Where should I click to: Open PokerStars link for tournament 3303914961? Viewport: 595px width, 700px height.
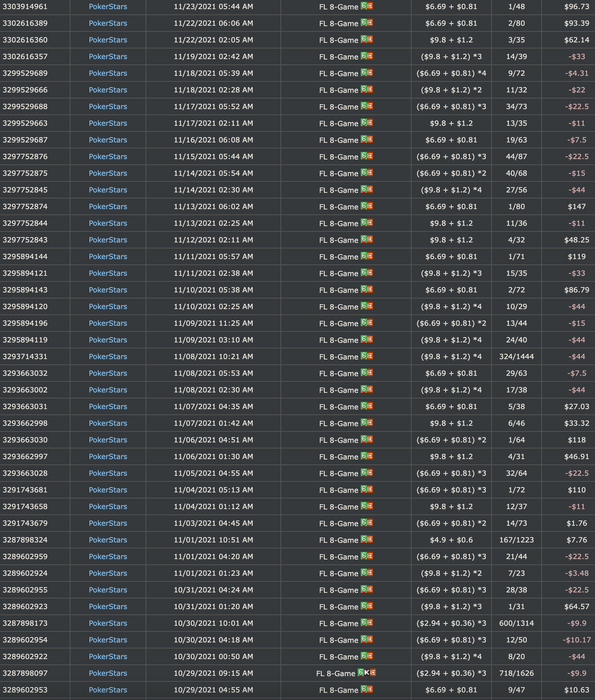pyautogui.click(x=108, y=7)
